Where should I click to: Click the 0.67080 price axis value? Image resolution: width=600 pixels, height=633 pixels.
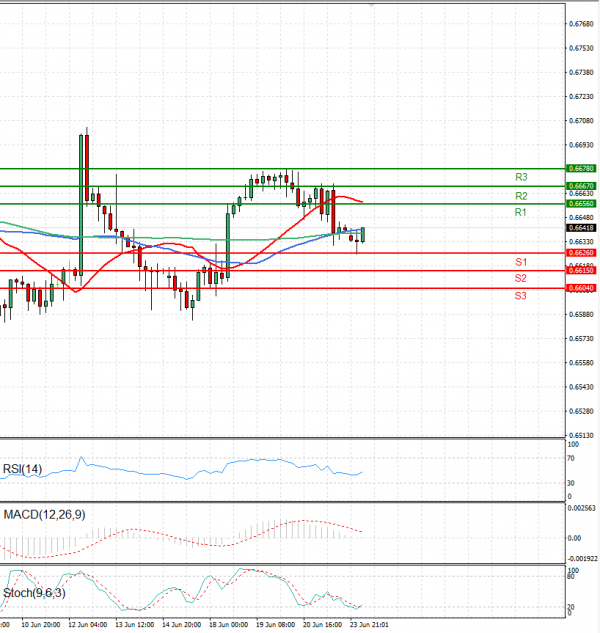pyautogui.click(x=581, y=121)
